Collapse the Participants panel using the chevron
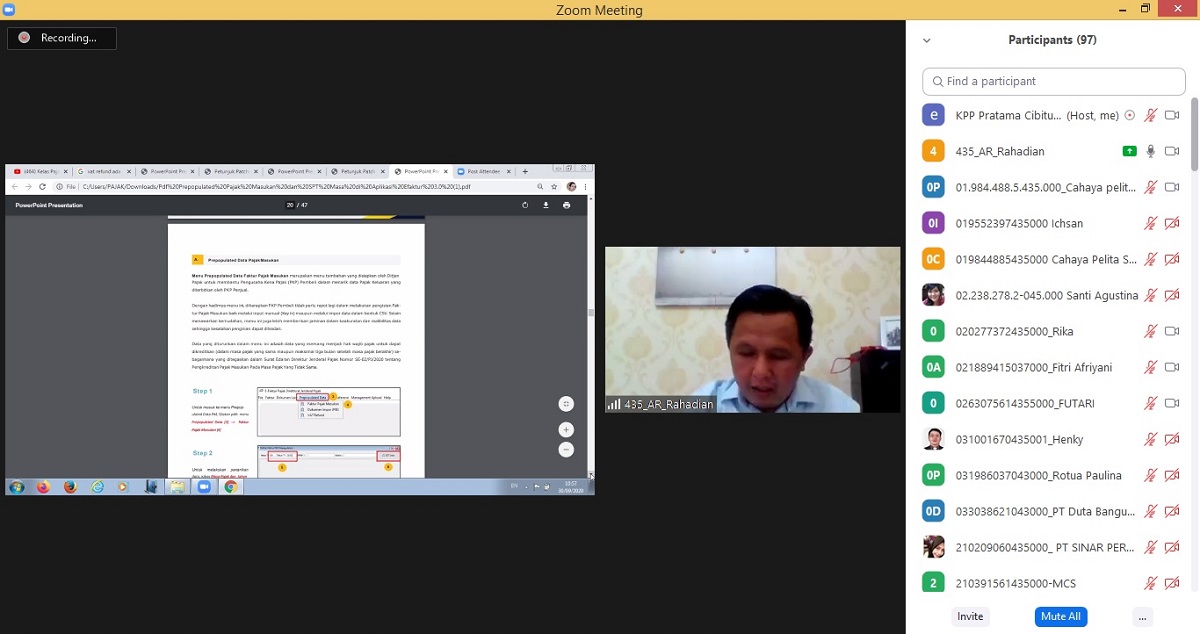This screenshot has height=634, width=1200. (x=926, y=41)
